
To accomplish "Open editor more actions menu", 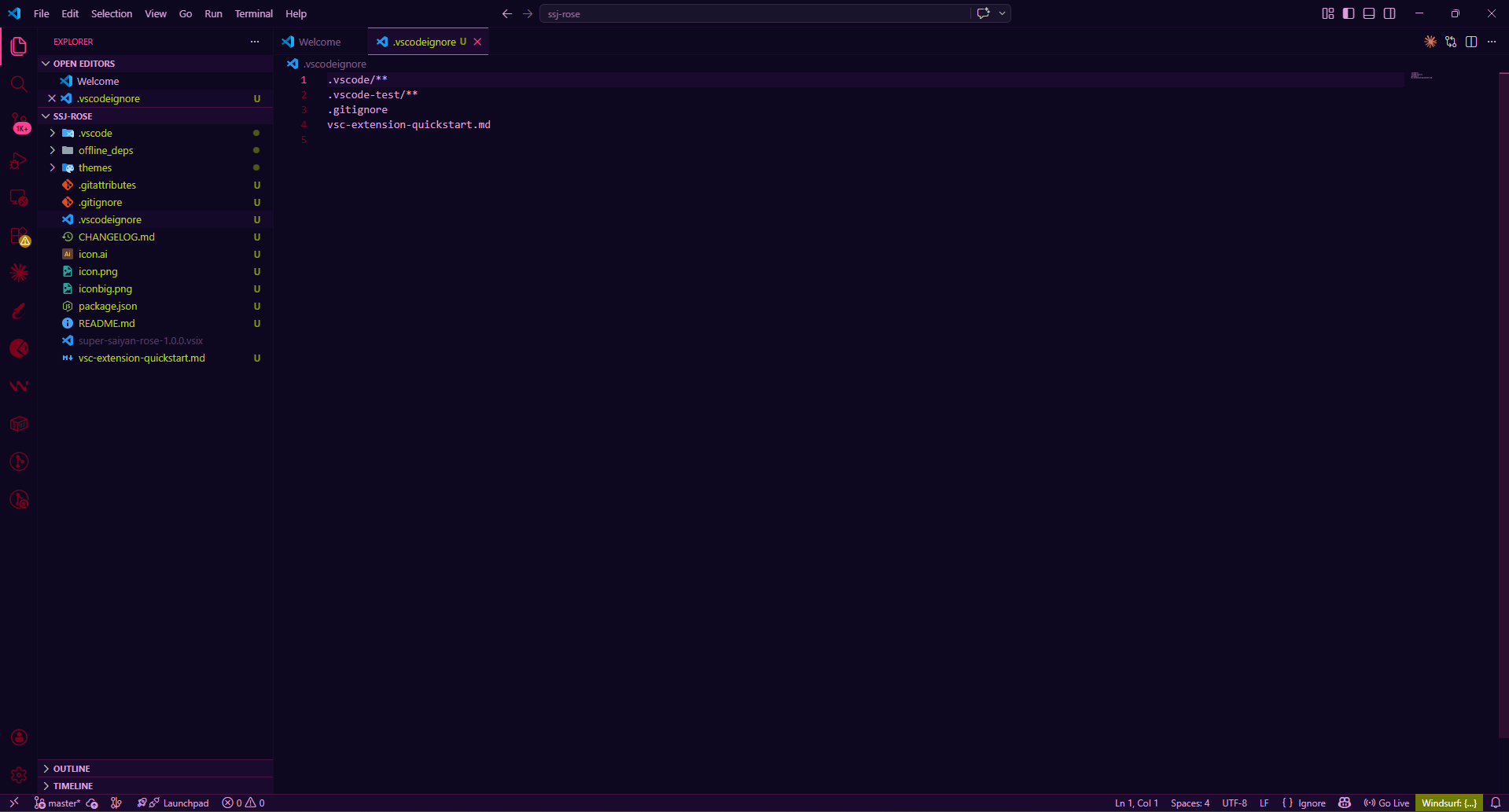I will click(x=1492, y=42).
